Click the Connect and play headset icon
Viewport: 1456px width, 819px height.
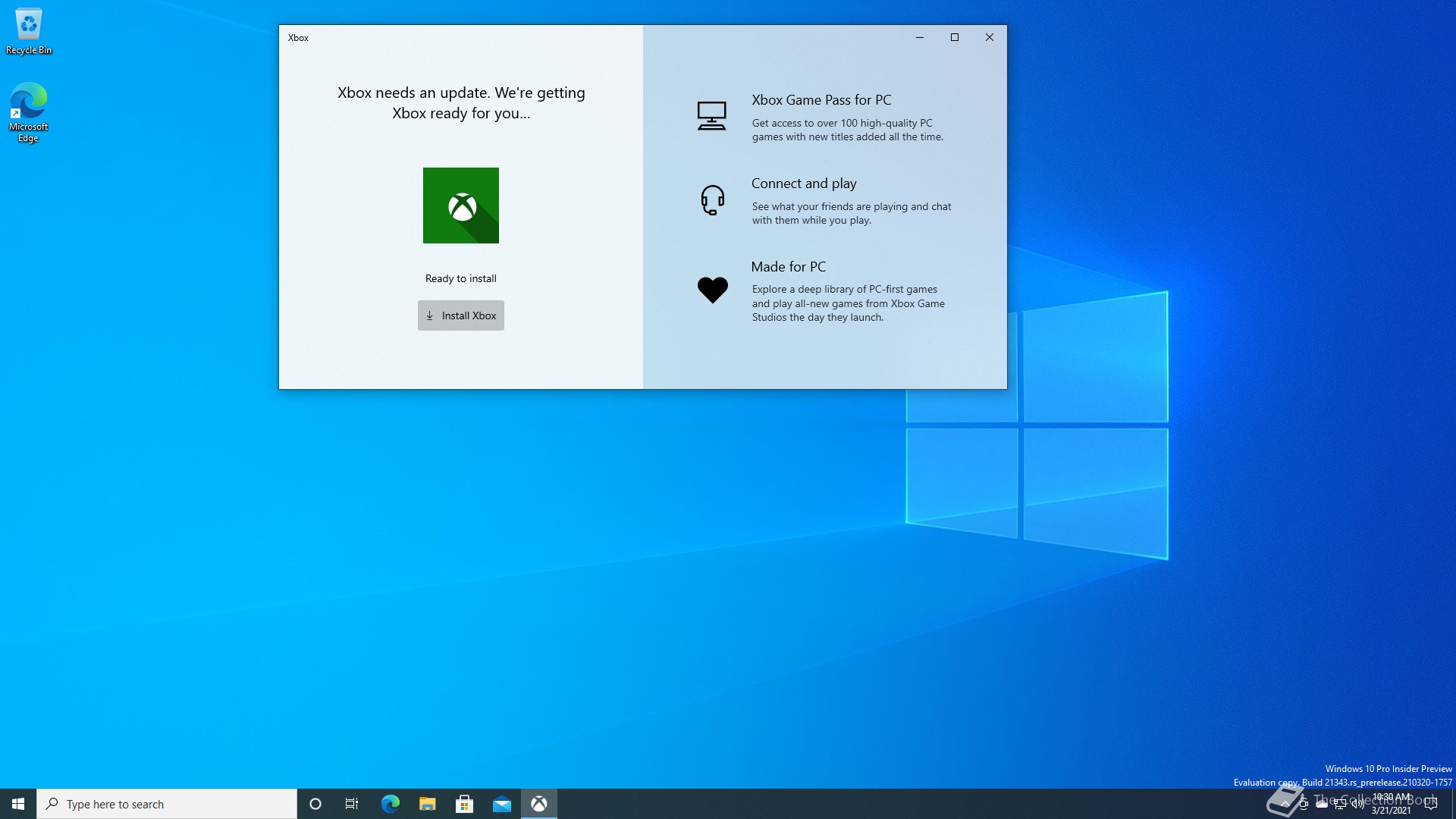point(712,200)
